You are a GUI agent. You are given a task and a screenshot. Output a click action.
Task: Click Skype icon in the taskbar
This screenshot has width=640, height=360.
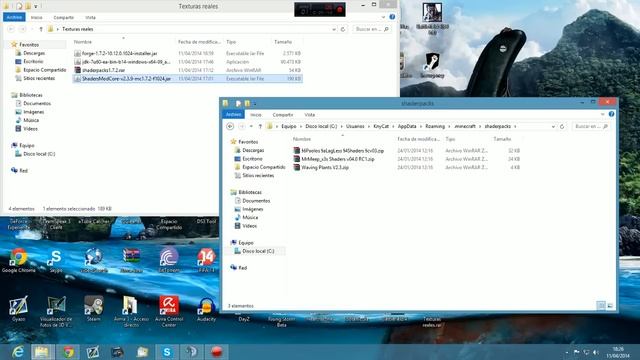(167, 352)
